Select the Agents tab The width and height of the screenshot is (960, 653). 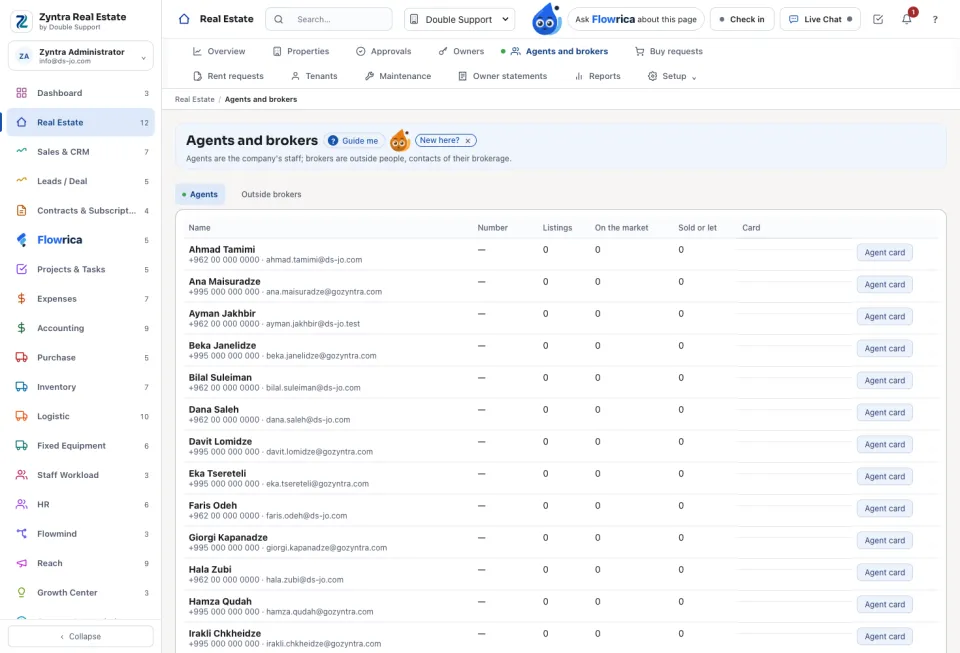[x=200, y=195]
